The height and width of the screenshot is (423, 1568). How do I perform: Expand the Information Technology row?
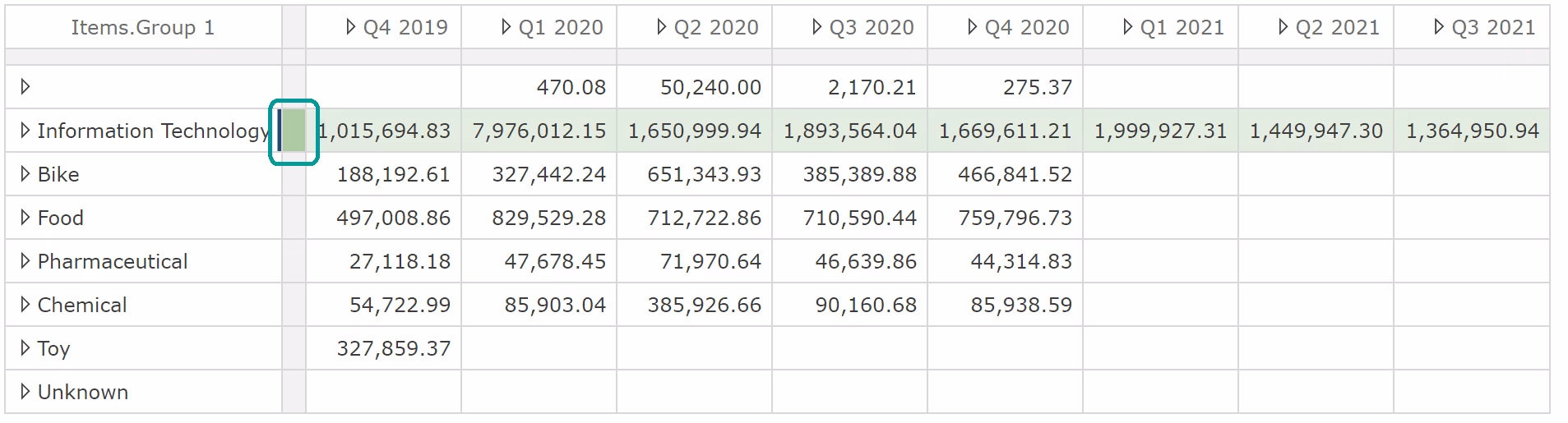pyautogui.click(x=25, y=131)
